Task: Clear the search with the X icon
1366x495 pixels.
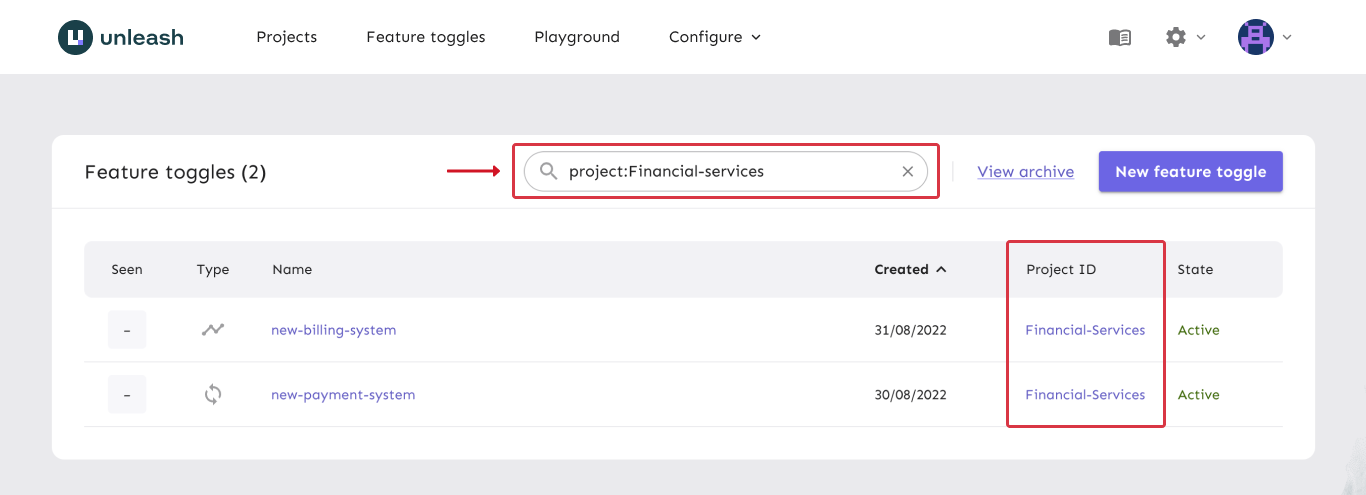Action: tap(908, 171)
